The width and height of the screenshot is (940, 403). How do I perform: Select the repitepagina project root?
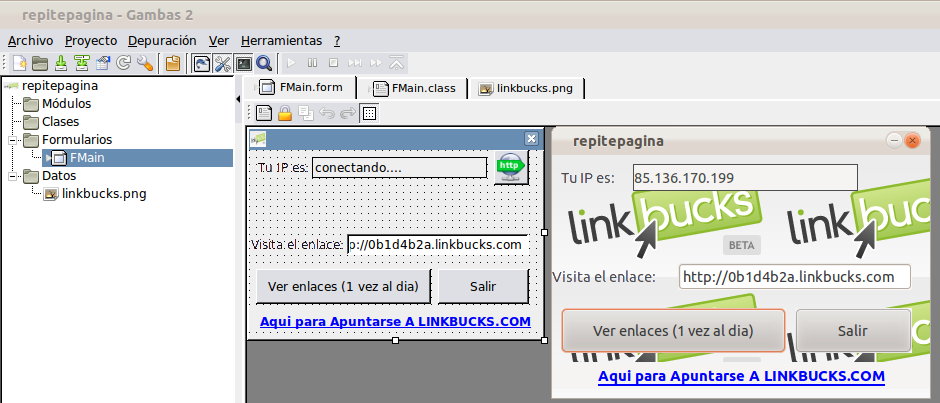60,86
